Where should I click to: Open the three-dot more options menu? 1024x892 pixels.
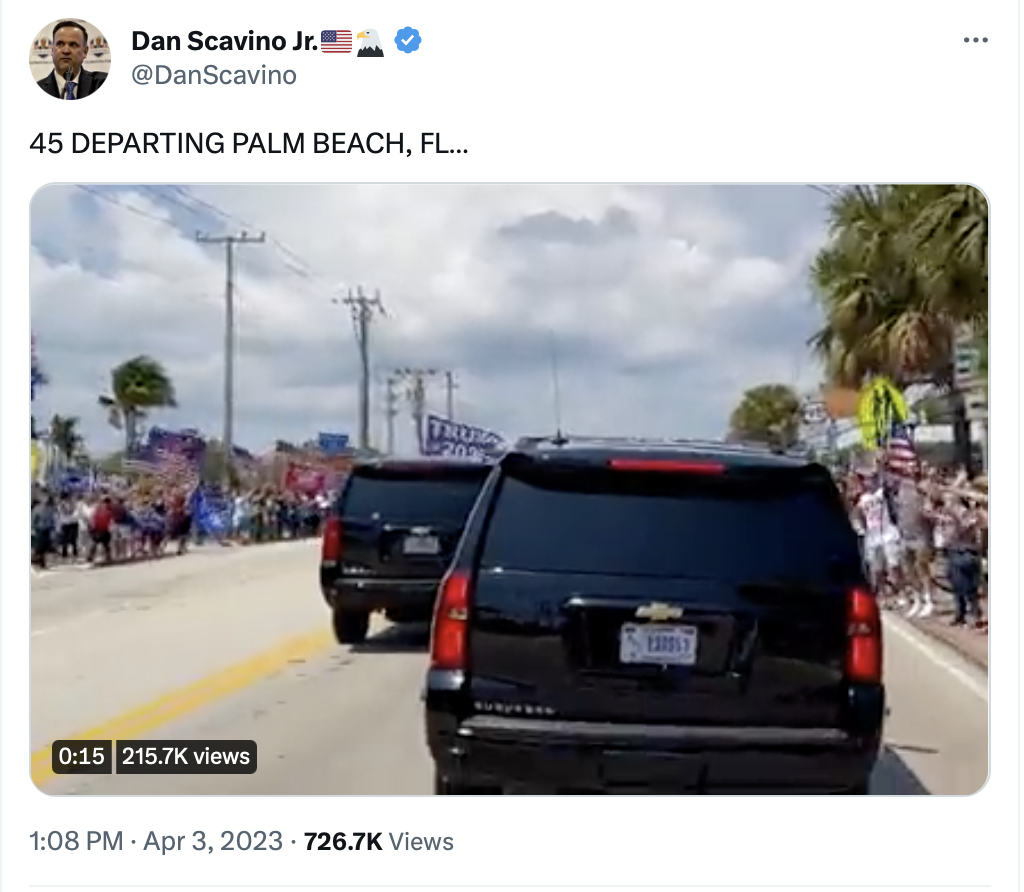pos(975,40)
